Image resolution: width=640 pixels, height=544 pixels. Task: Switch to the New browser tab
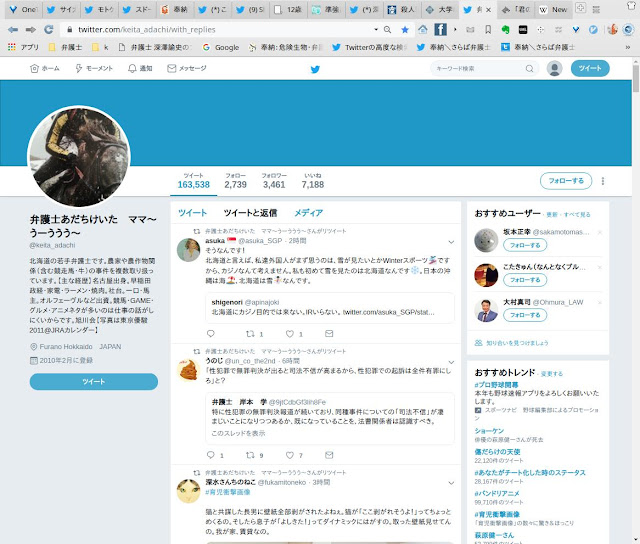[x=553, y=10]
